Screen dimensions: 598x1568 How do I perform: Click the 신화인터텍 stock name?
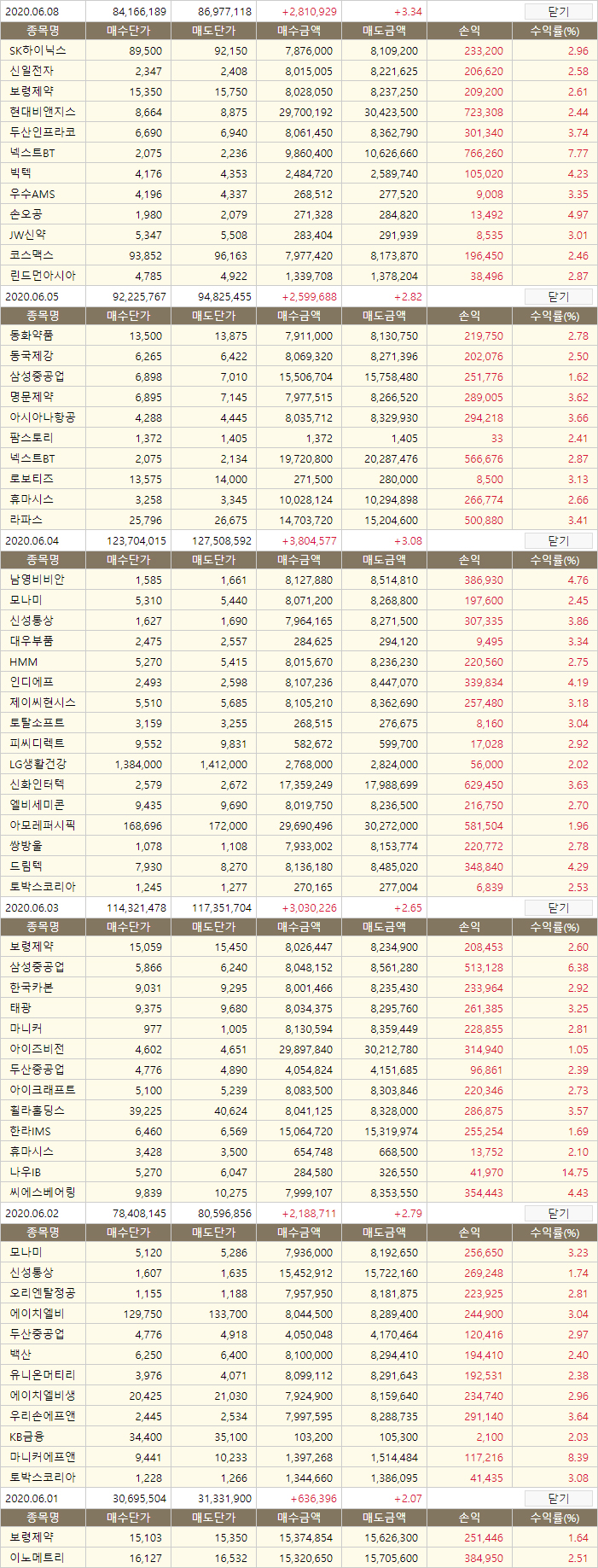click(x=37, y=785)
